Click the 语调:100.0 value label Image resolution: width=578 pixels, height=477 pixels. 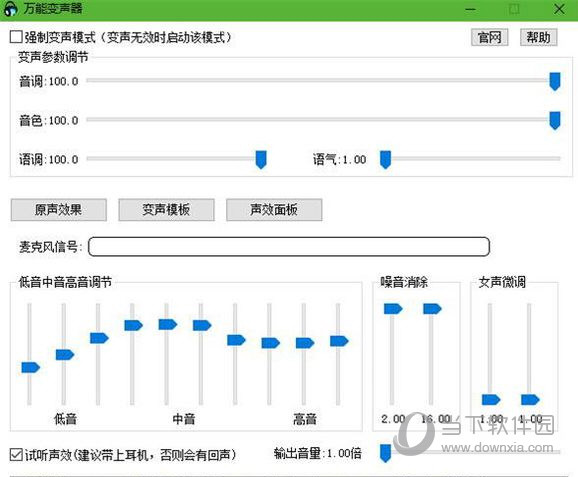click(49, 160)
